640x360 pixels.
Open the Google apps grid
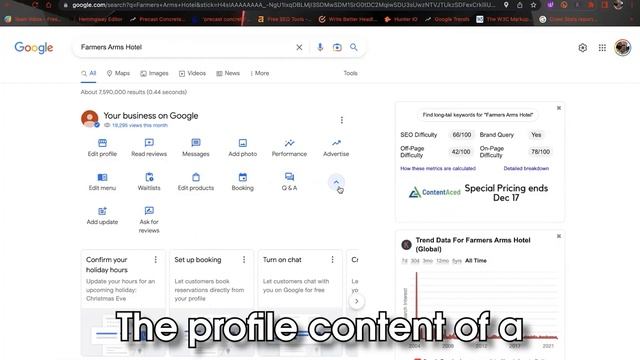(602, 48)
